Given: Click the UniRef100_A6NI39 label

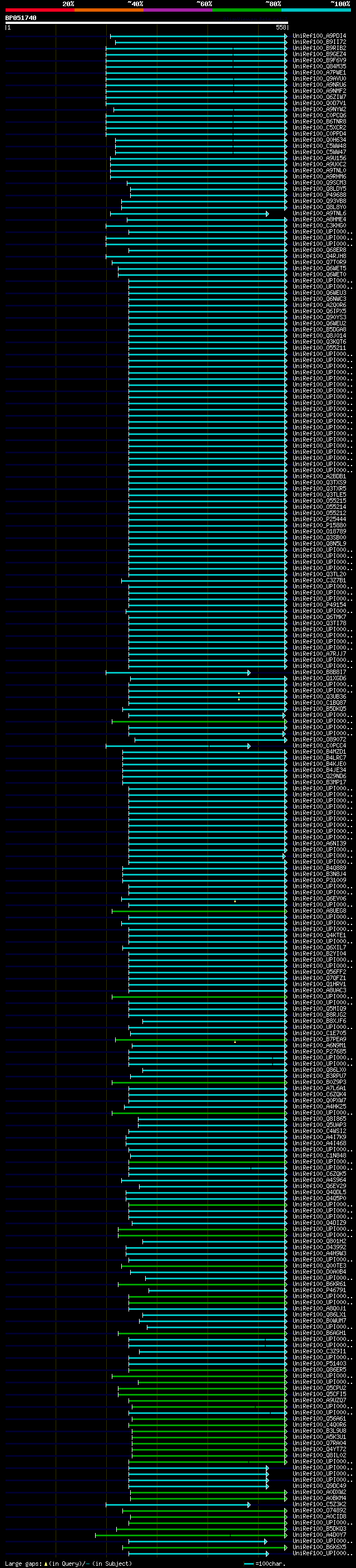Looking at the screenshot, I should [x=319, y=844].
